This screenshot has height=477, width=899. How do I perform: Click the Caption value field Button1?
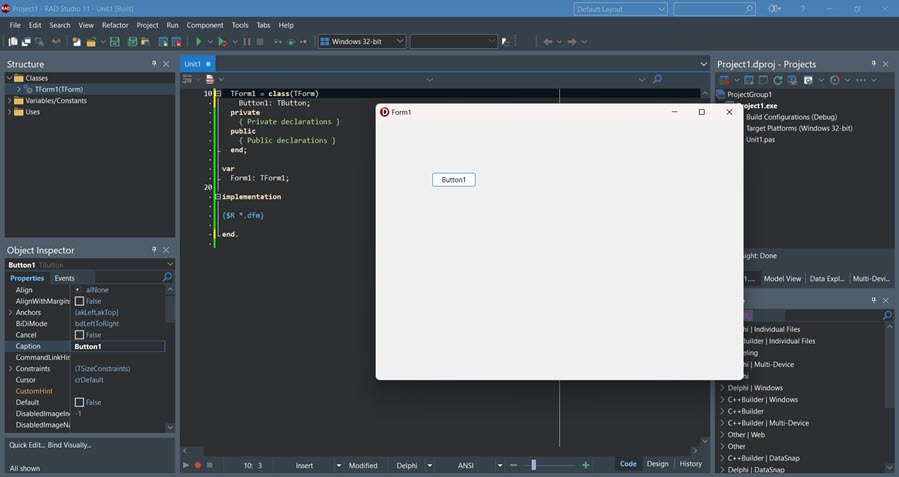pyautogui.click(x=118, y=346)
